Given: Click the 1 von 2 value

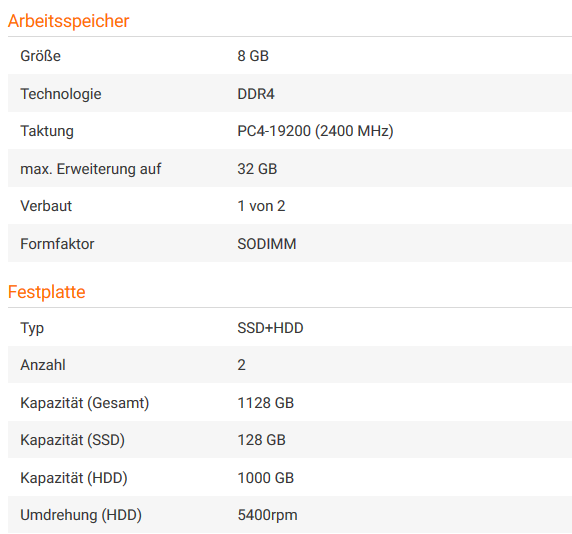Looking at the screenshot, I should click(x=261, y=206).
